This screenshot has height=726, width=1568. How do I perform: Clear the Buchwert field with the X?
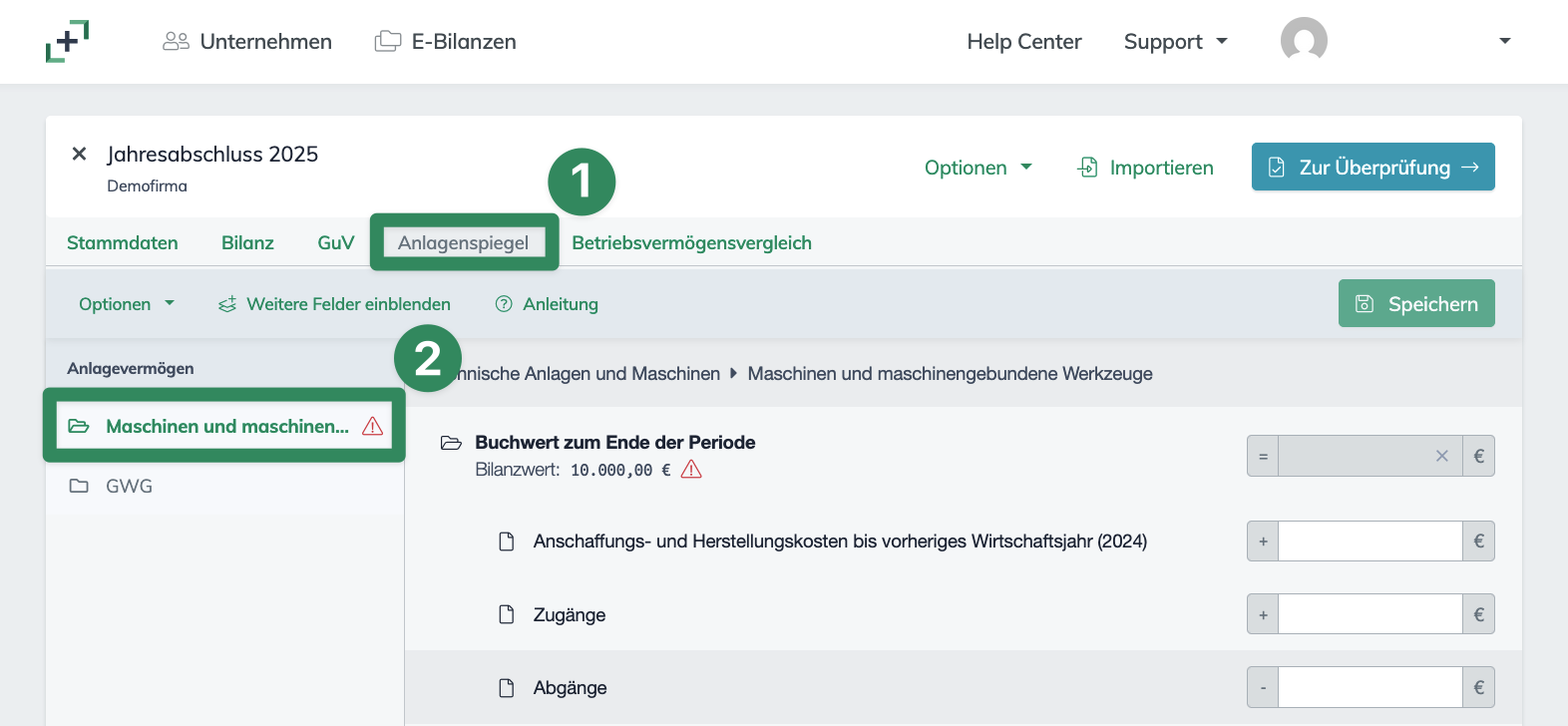point(1441,456)
